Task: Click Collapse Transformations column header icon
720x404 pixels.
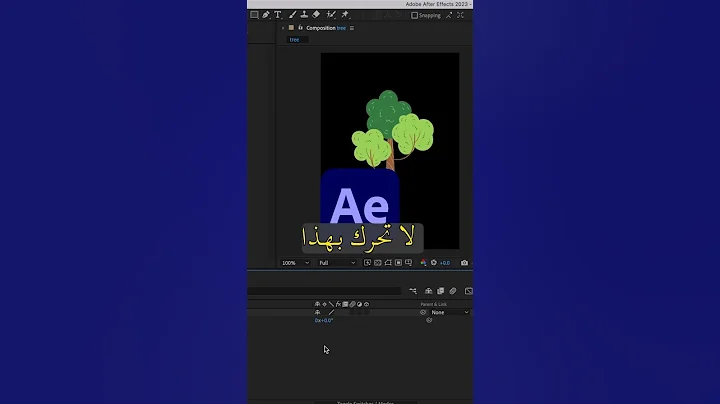Action: 324,304
